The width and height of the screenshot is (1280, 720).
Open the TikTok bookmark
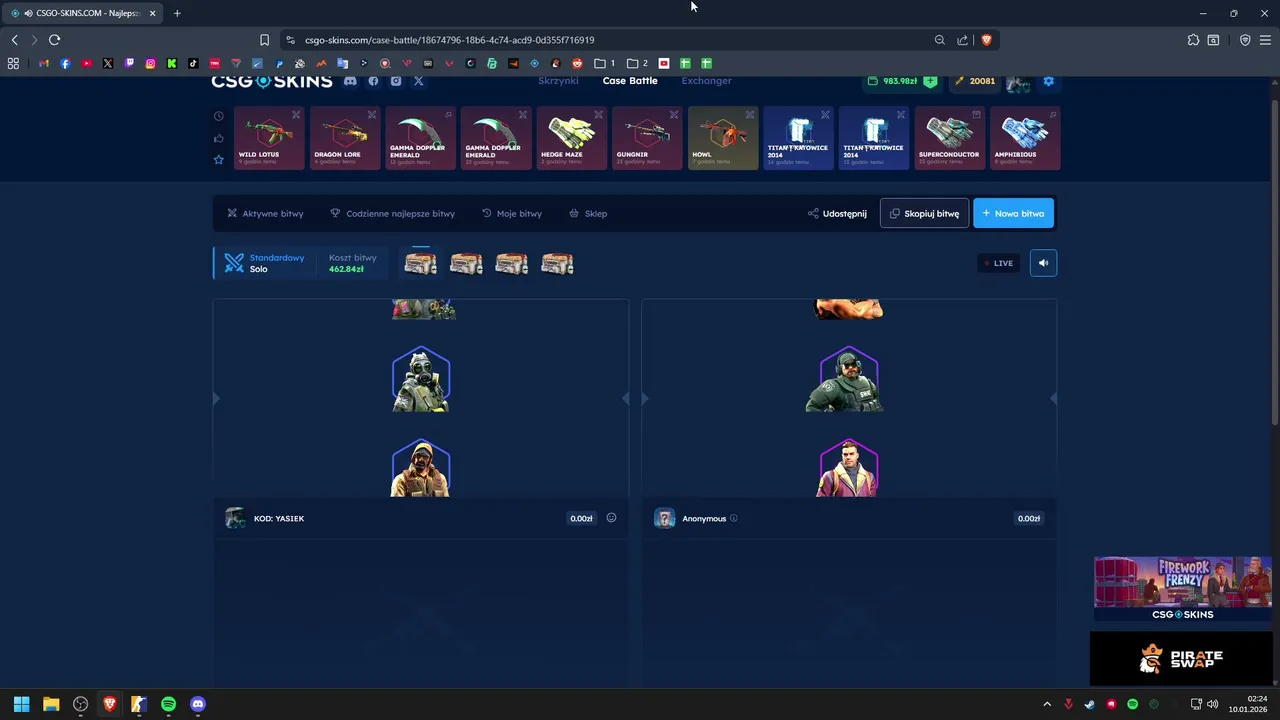coord(193,63)
